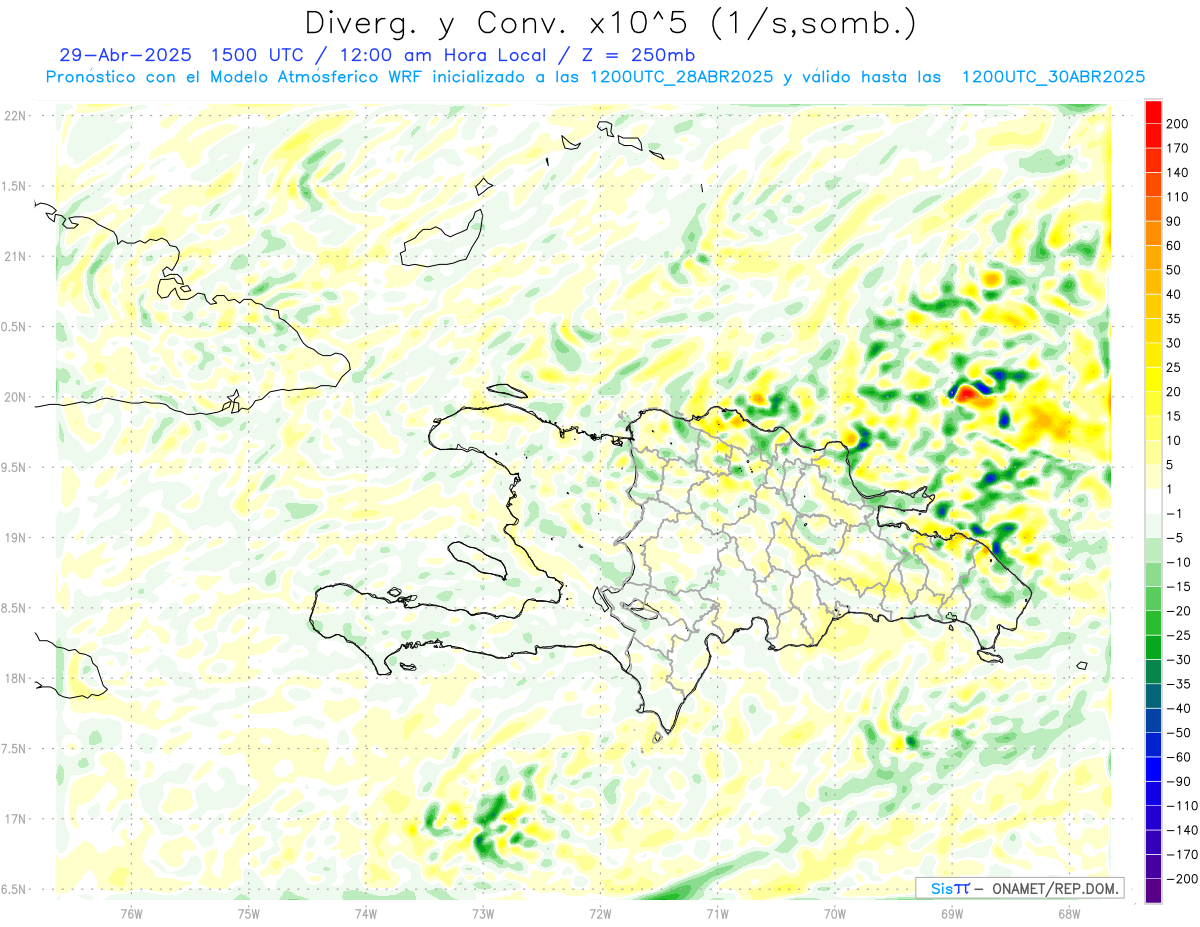
Task: Click the "20N" latitude label
Action: (14, 397)
